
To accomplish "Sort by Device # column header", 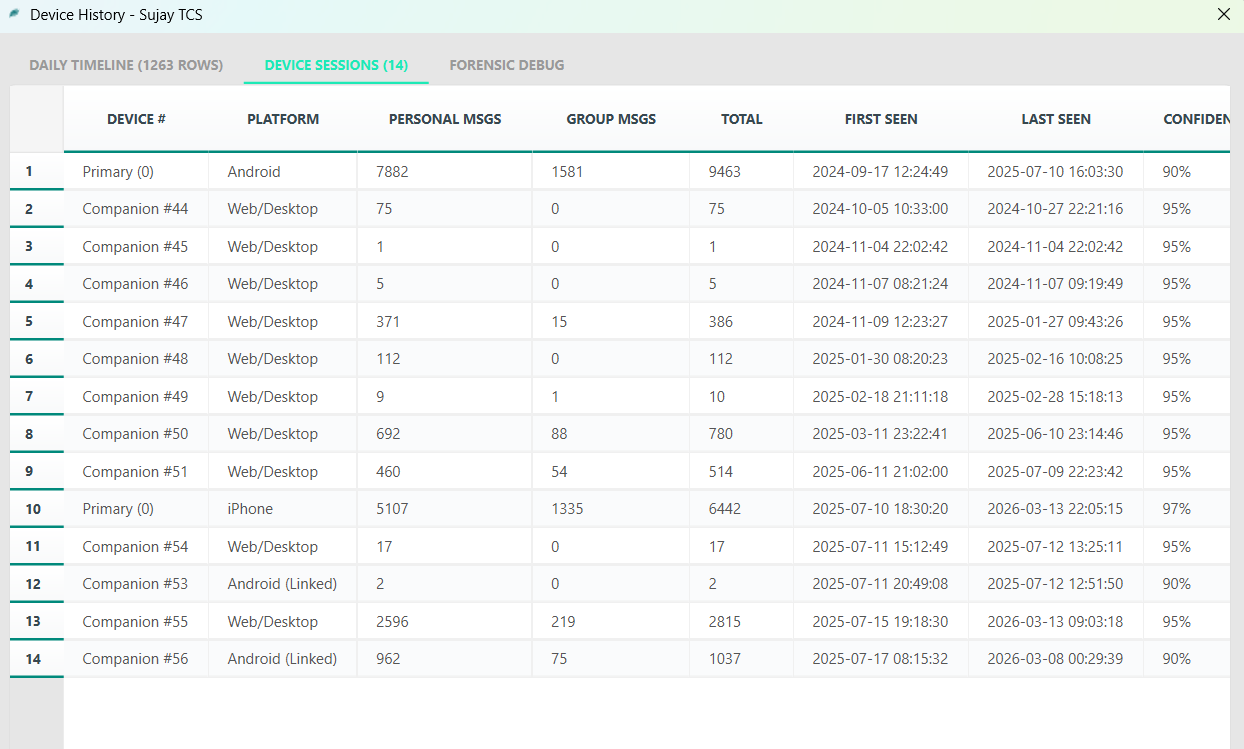I will tap(136, 119).
